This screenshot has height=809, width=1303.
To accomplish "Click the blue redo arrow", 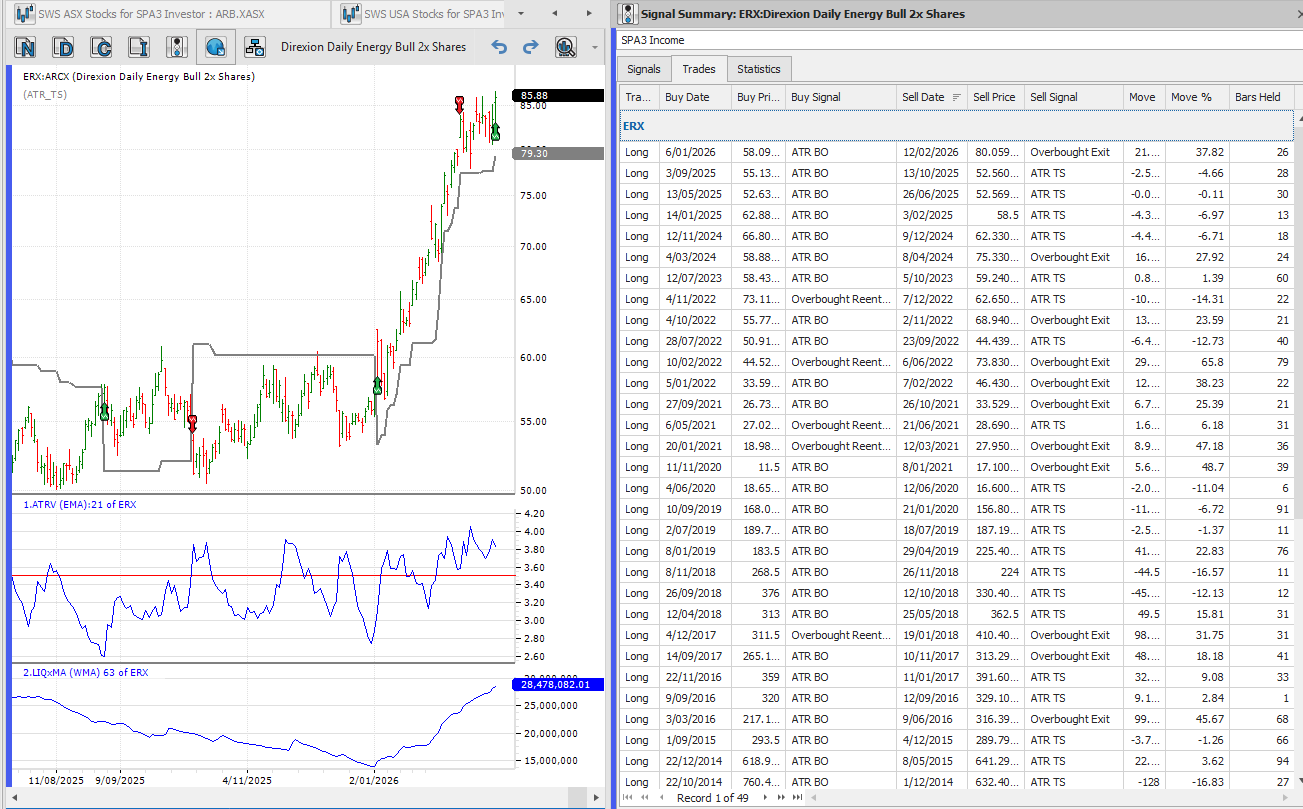I will click(531, 47).
